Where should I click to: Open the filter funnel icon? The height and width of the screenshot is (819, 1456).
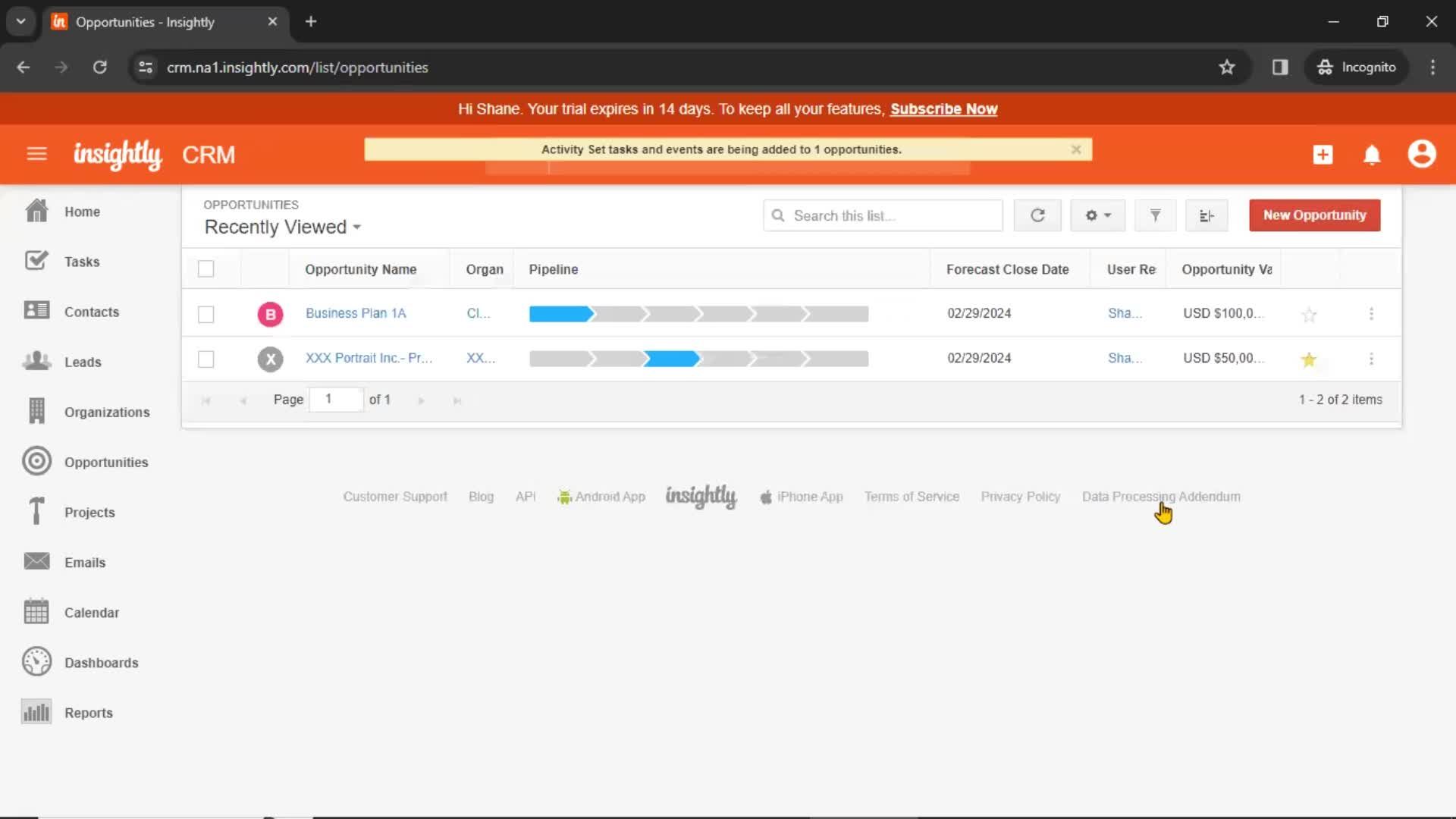pos(1155,215)
